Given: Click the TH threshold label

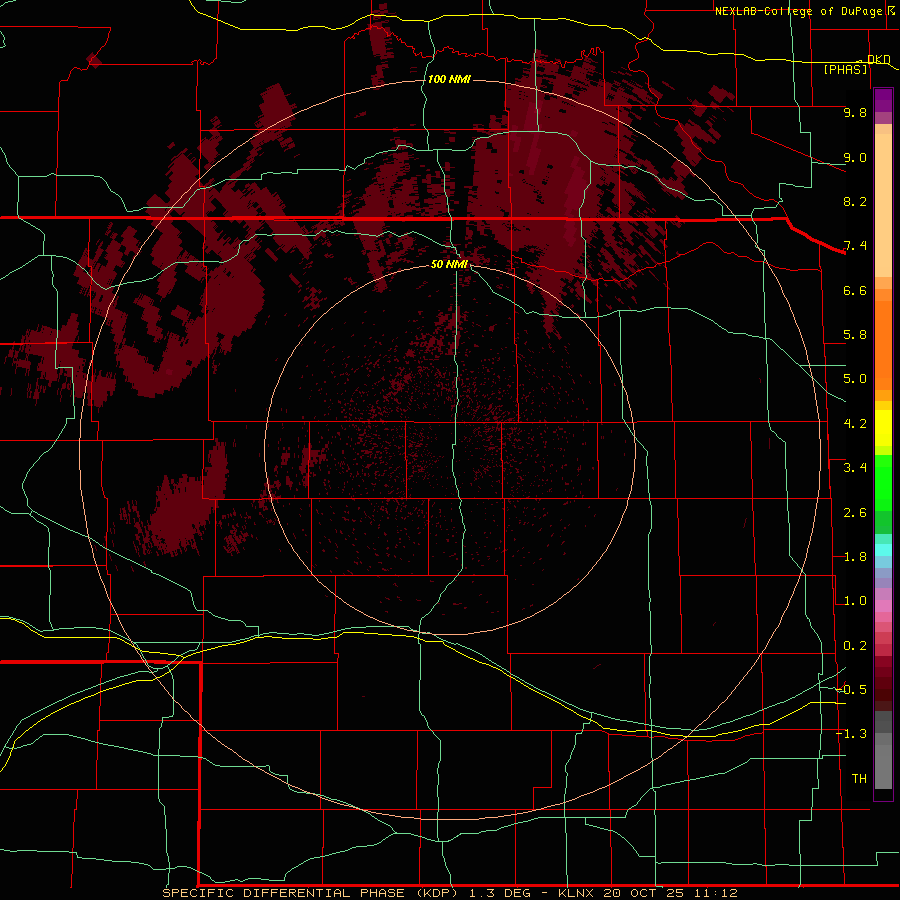Looking at the screenshot, I should coord(859,779).
